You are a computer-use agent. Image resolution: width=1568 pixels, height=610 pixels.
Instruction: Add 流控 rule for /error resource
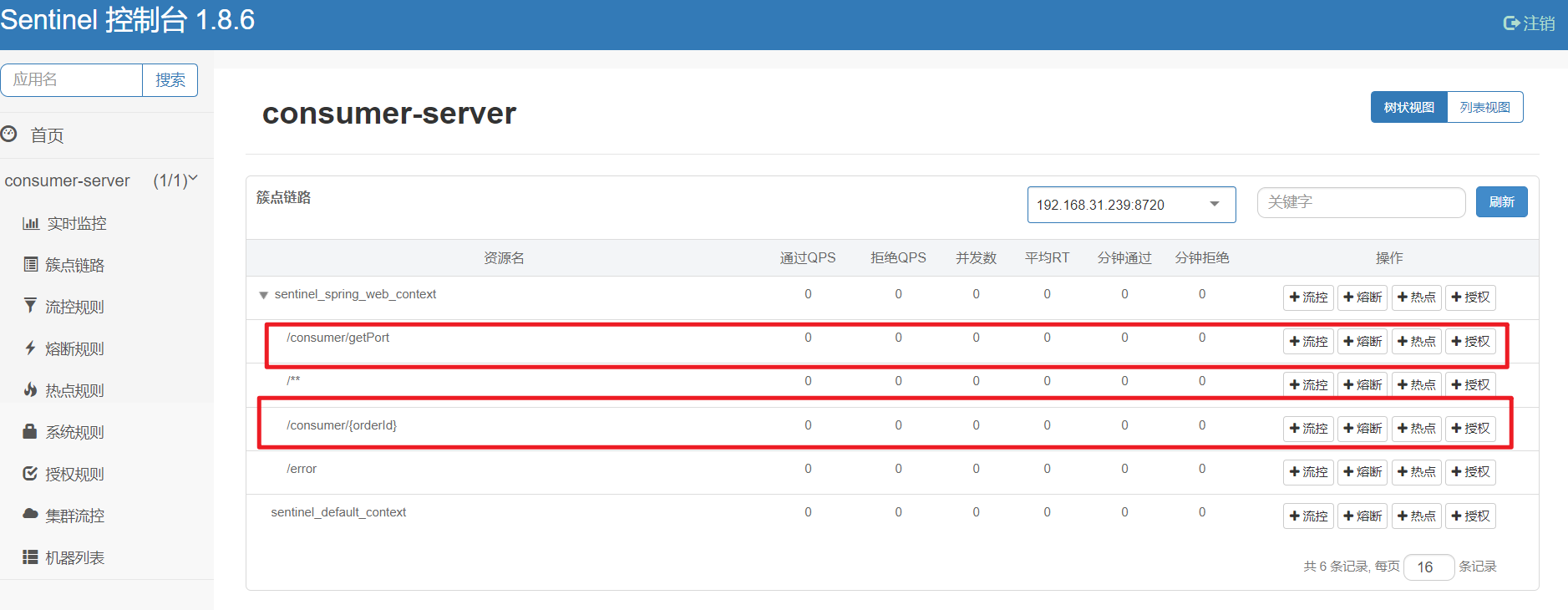pos(1308,472)
